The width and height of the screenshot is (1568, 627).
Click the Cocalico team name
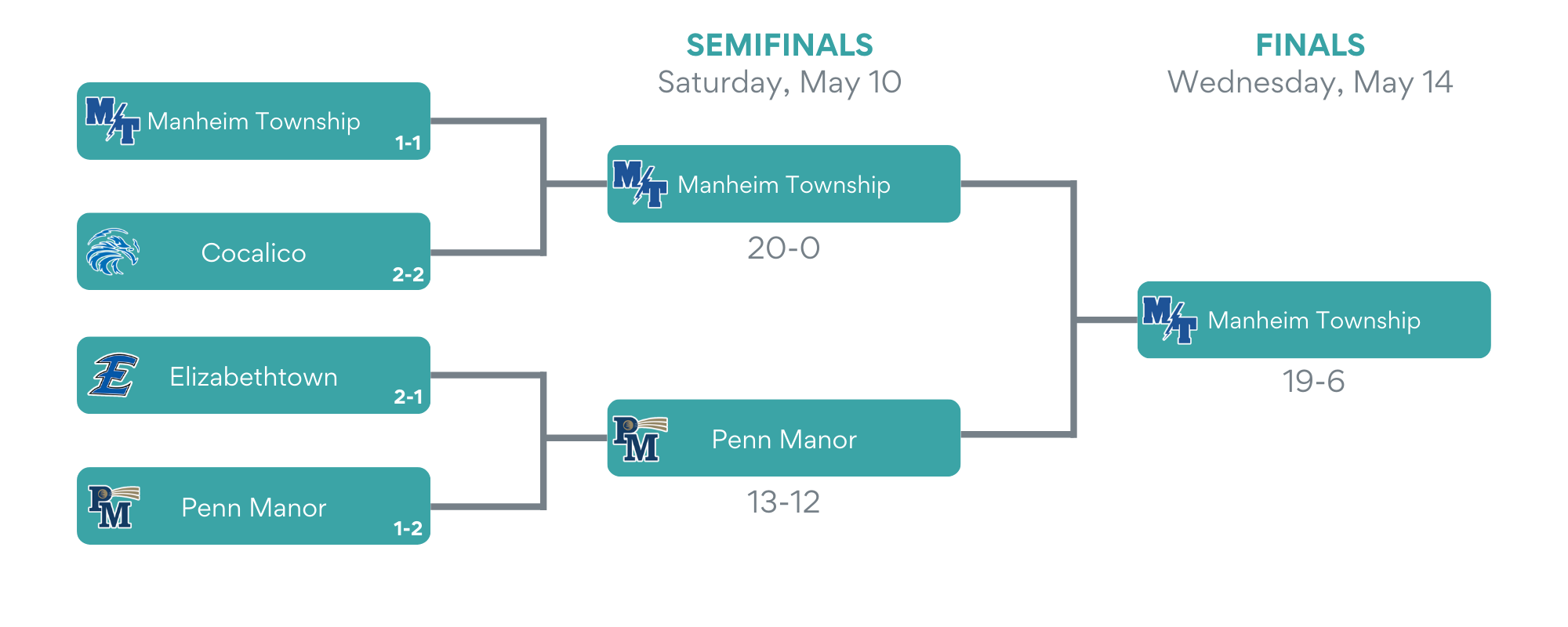(x=253, y=252)
